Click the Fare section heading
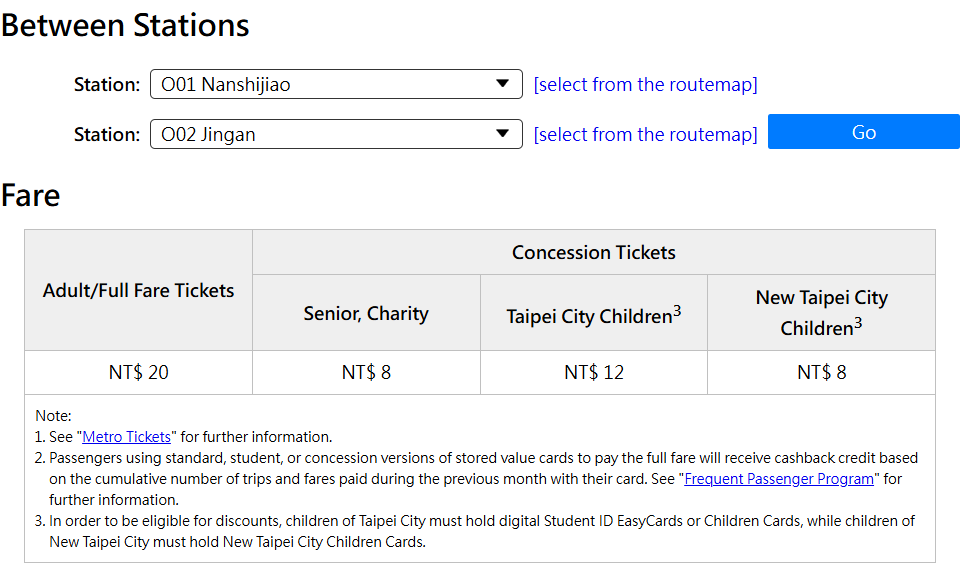The width and height of the screenshot is (967, 584). pyautogui.click(x=31, y=195)
